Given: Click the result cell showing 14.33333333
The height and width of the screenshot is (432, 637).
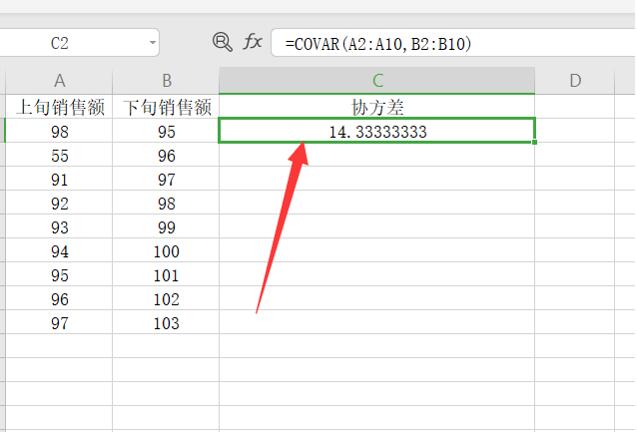Looking at the screenshot, I should pyautogui.click(x=377, y=131).
